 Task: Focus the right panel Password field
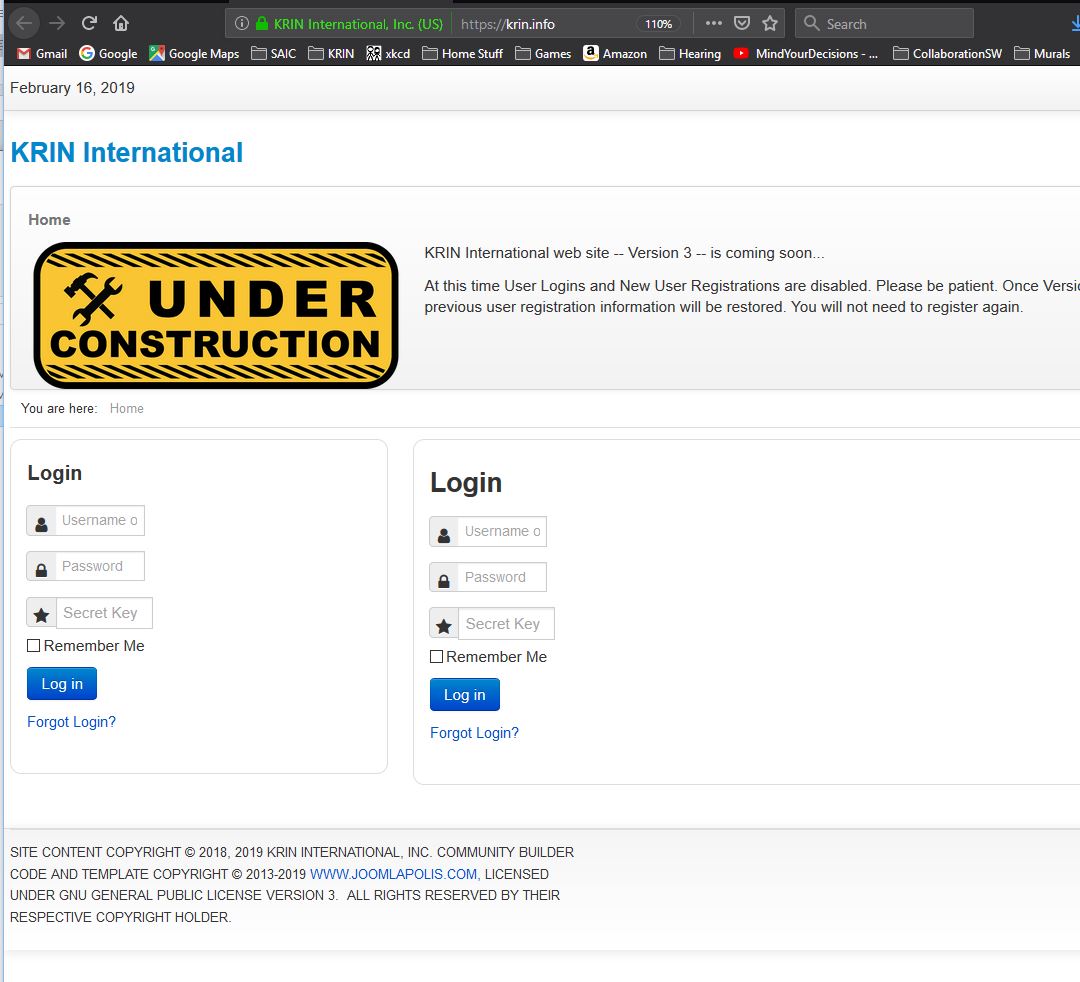[502, 578]
